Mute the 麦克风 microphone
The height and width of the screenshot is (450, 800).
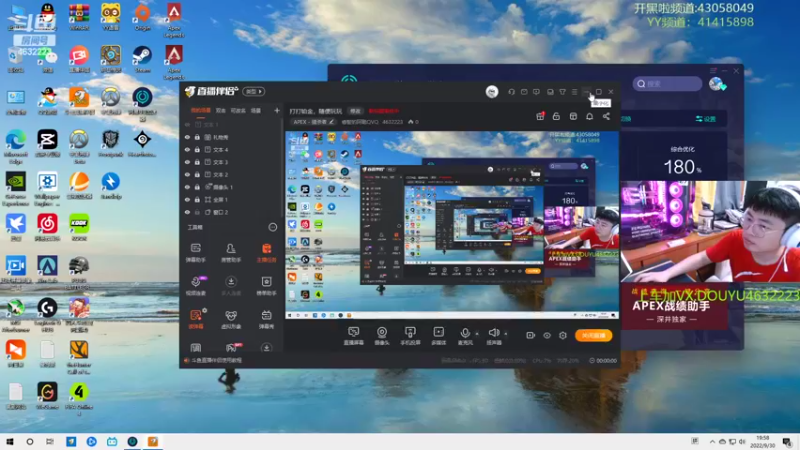(x=465, y=336)
